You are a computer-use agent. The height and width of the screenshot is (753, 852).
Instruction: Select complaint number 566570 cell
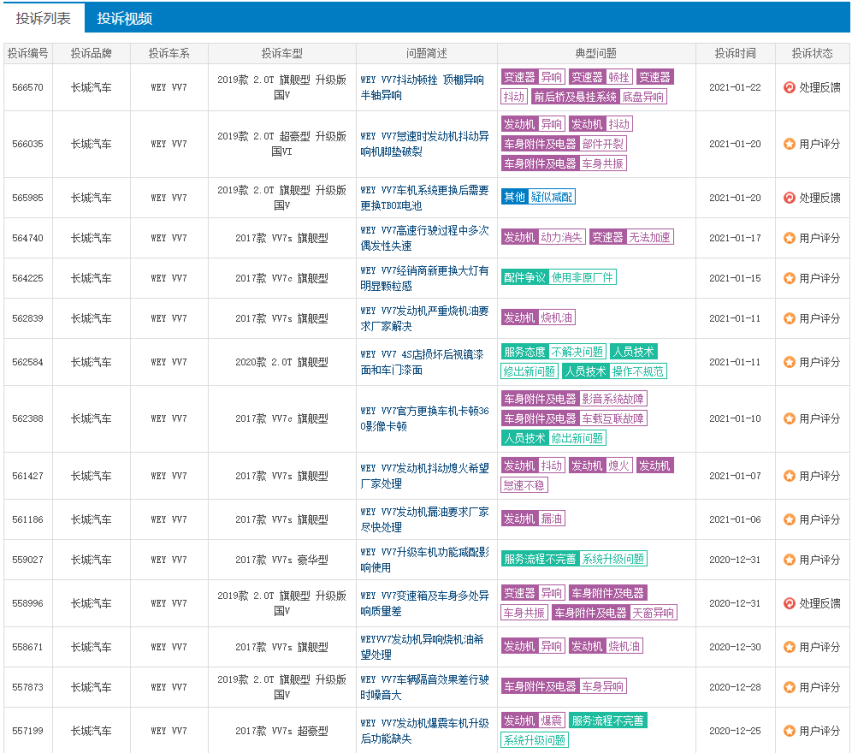pyautogui.click(x=28, y=87)
